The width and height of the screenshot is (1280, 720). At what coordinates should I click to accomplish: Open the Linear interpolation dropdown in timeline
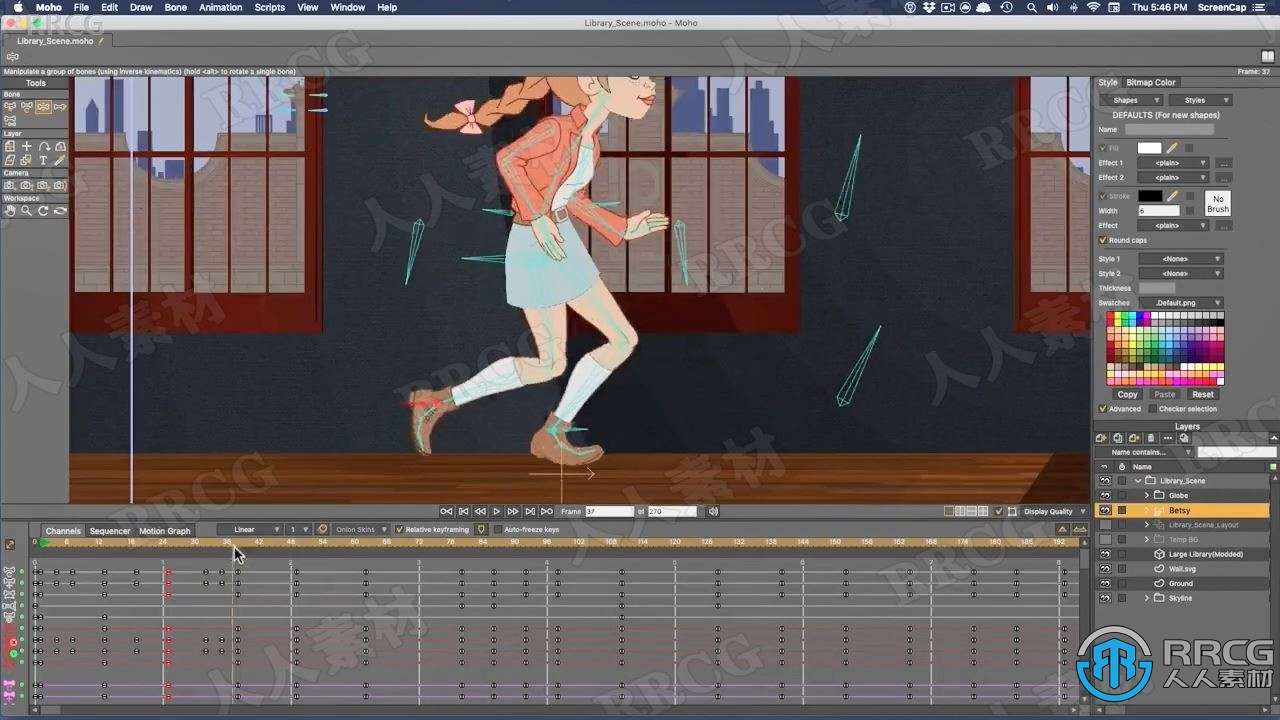(x=250, y=529)
